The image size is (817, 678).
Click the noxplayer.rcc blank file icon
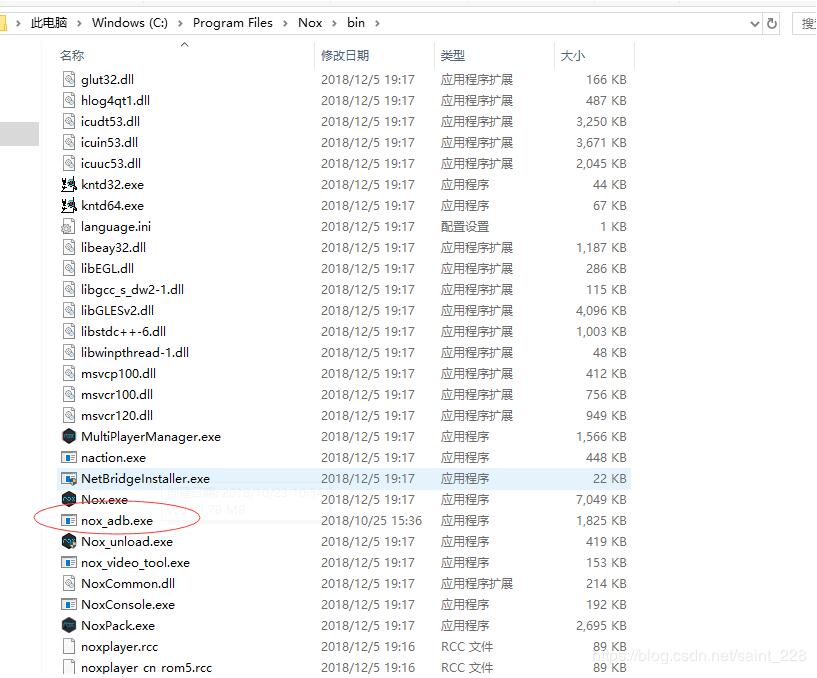(x=69, y=646)
